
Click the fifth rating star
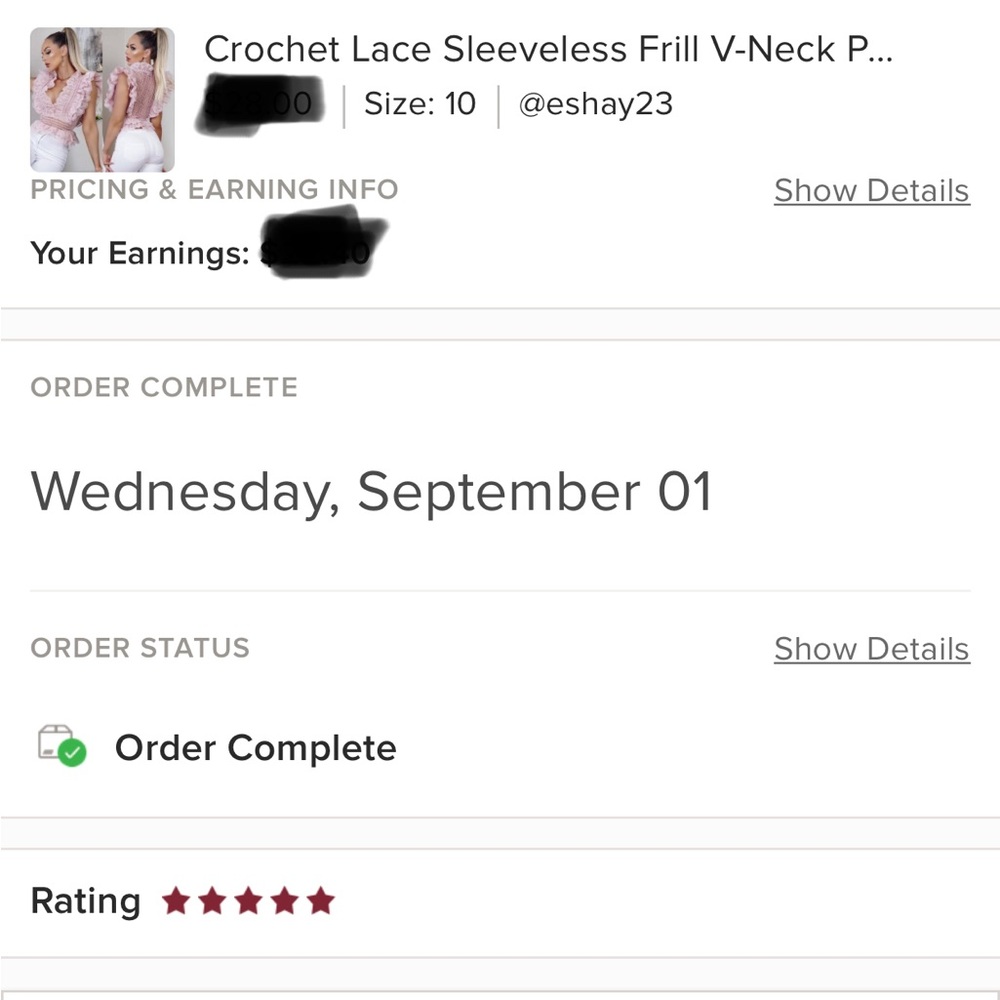click(x=321, y=901)
